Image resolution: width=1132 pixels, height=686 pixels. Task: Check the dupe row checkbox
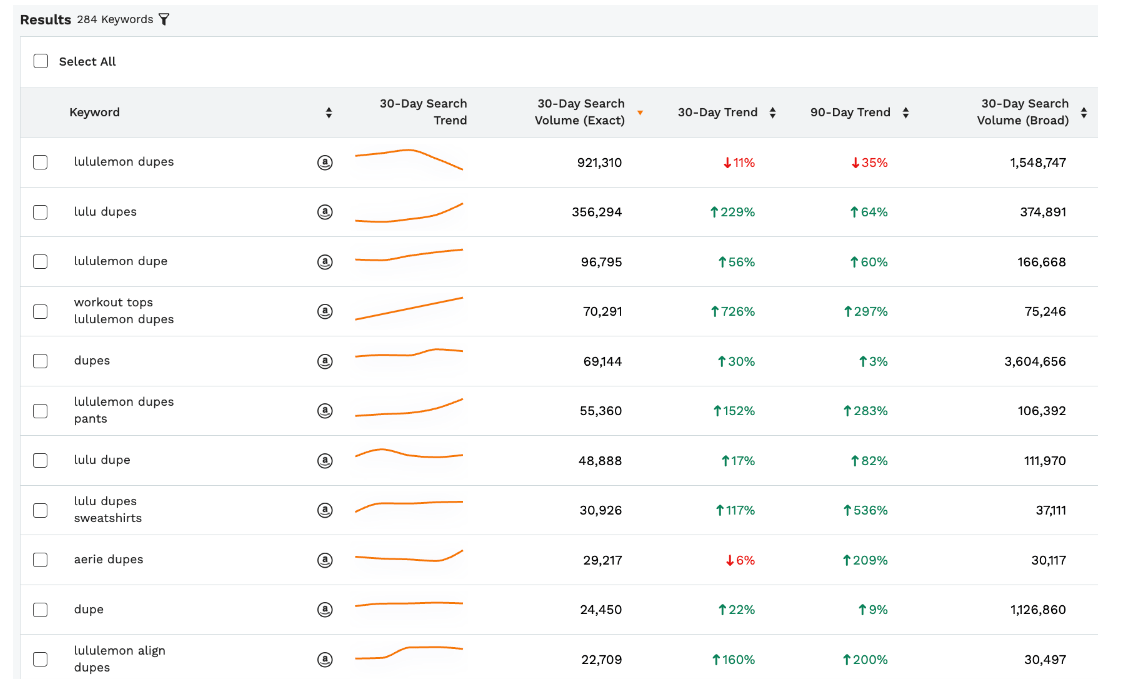(x=40, y=609)
